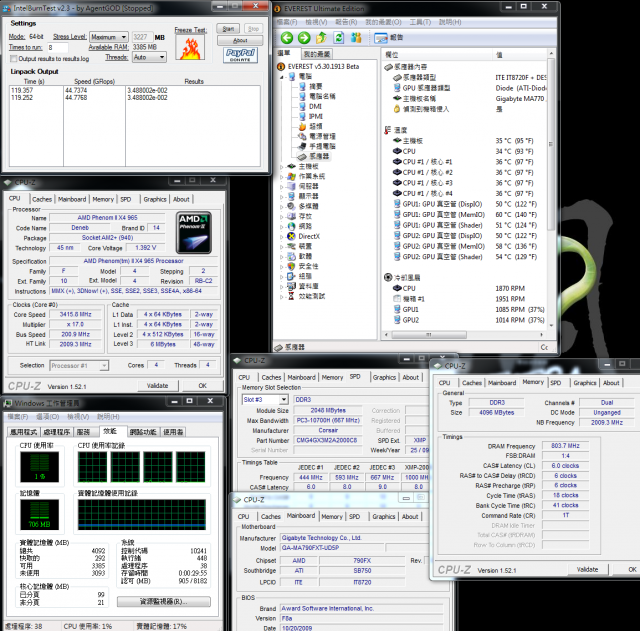Expand the motherboard node above the Windows-flag node

point(281,167)
